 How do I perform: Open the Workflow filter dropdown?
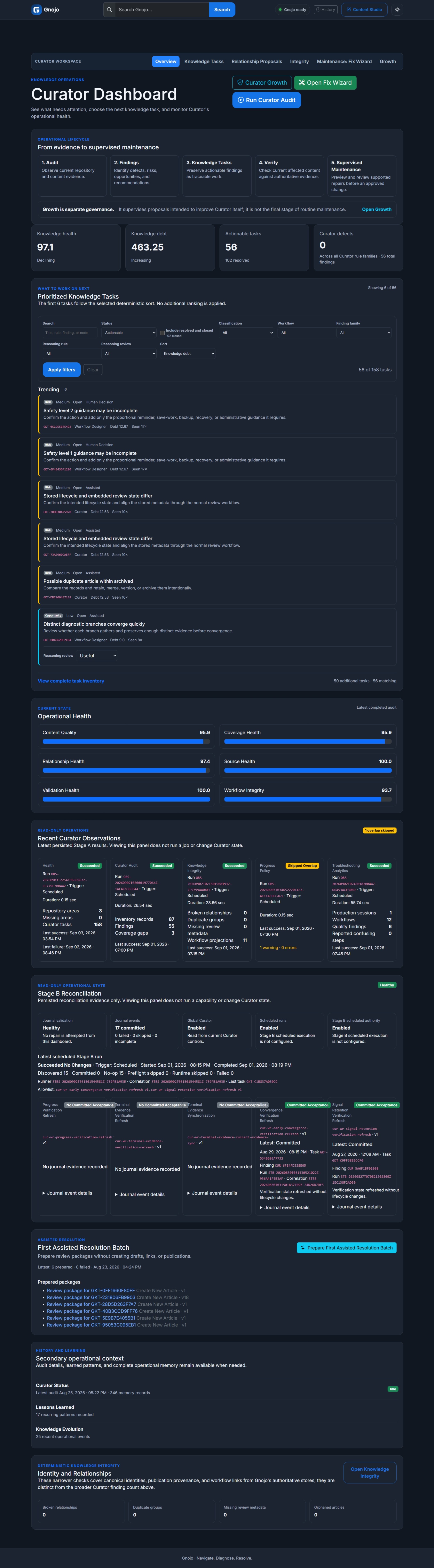click(305, 333)
